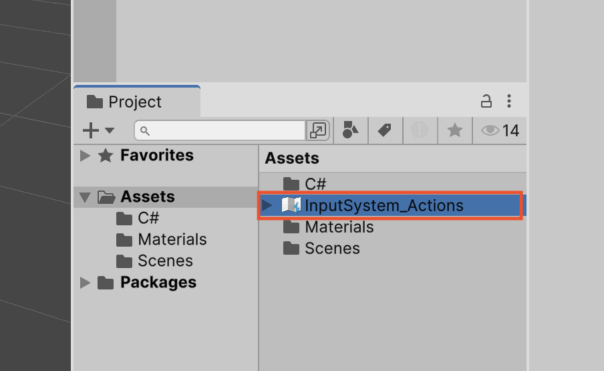Select the Project tab
This screenshot has width=604, height=371.
click(x=137, y=102)
